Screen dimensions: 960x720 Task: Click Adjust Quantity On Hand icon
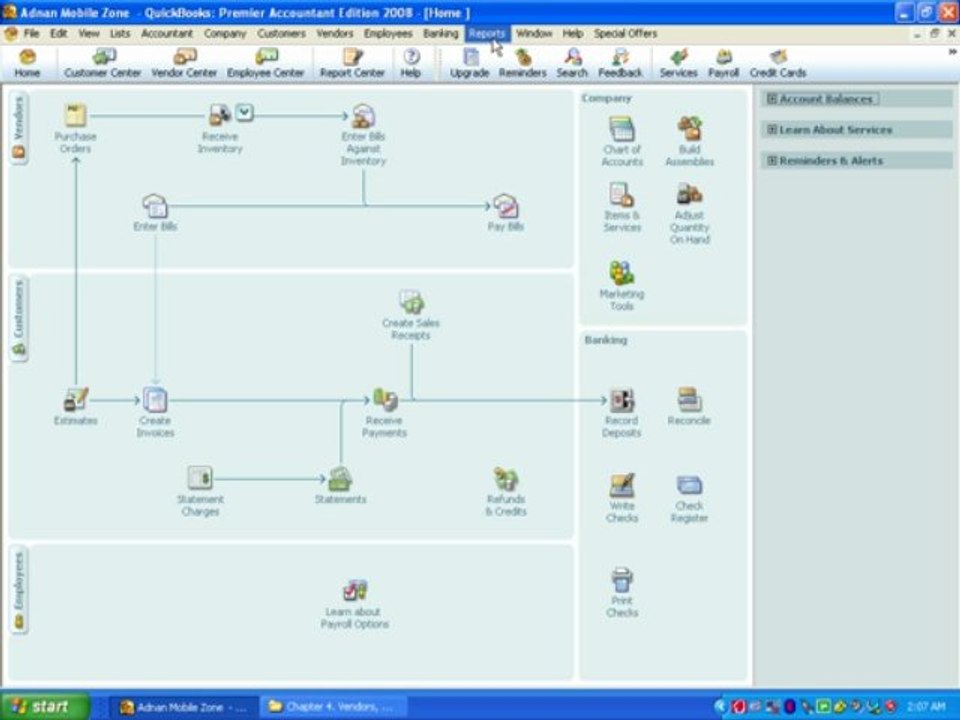689,195
